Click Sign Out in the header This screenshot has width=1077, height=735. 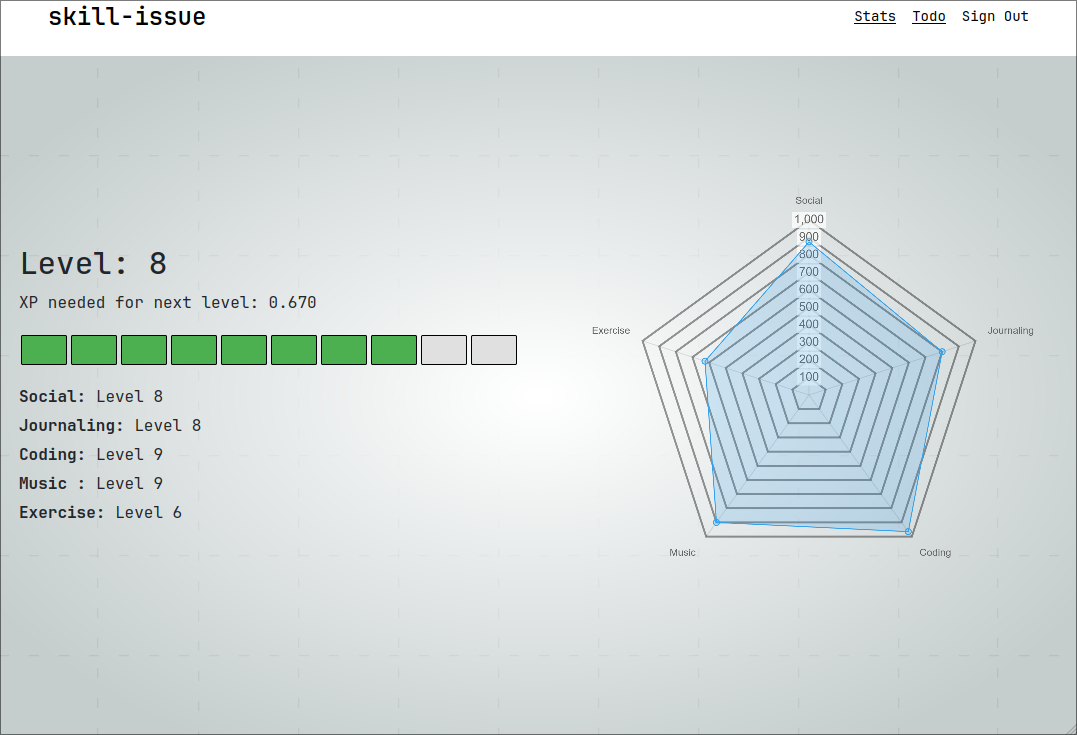point(994,16)
